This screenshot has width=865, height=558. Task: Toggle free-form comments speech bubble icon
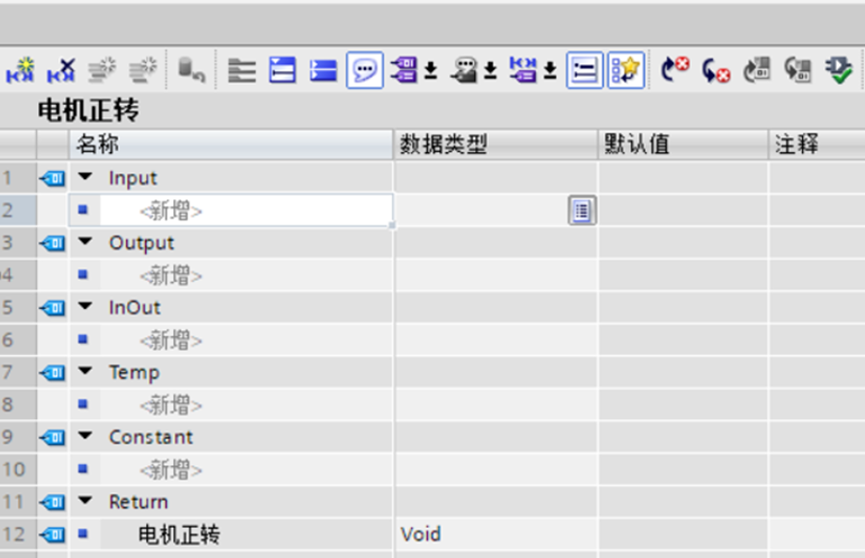click(x=365, y=70)
